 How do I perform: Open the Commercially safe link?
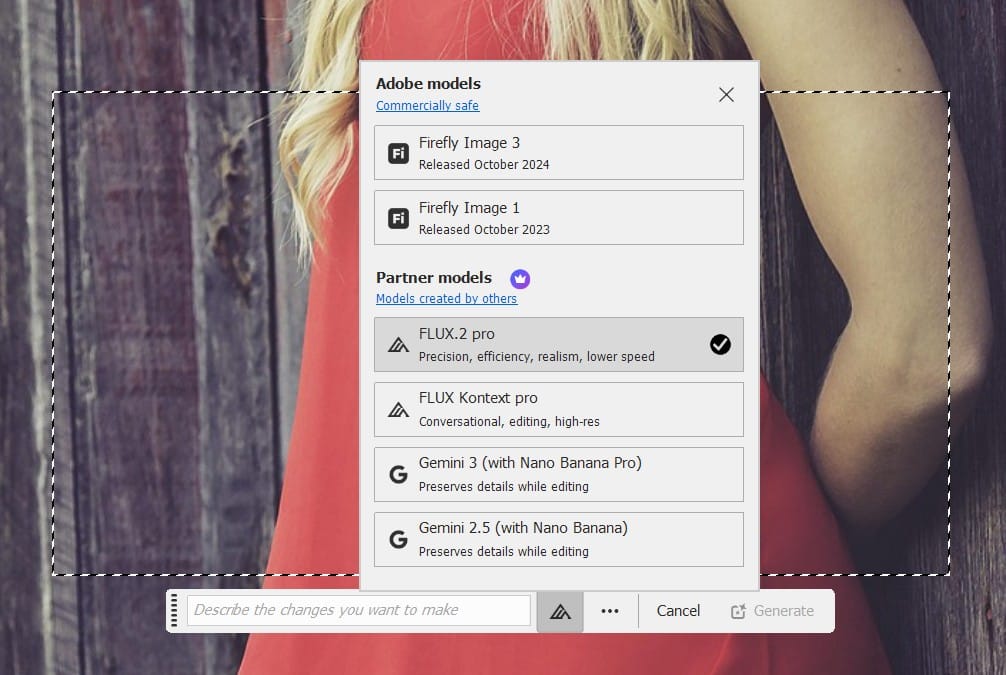427,106
